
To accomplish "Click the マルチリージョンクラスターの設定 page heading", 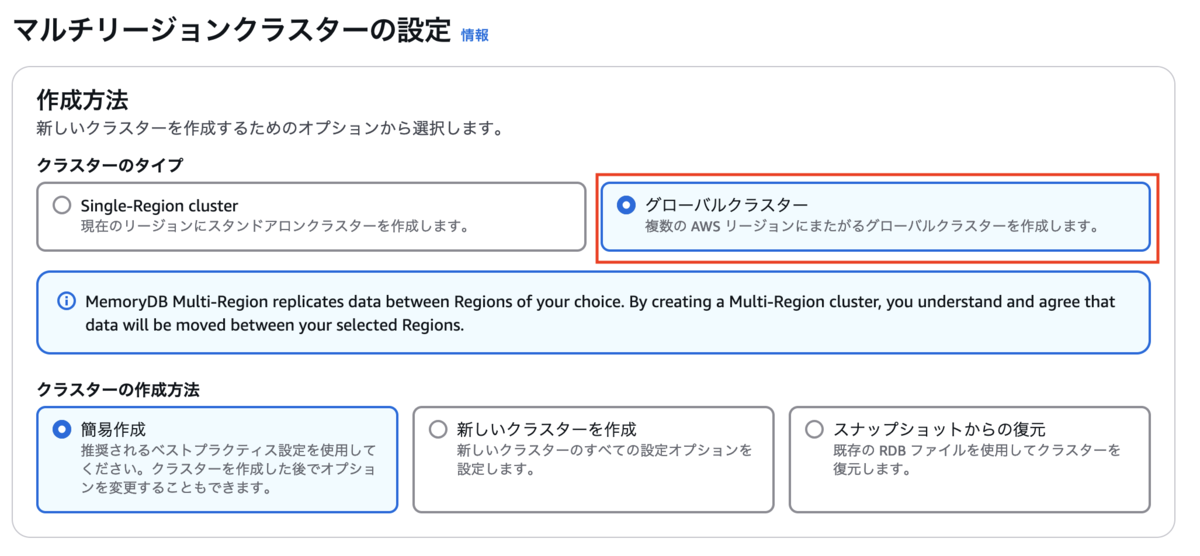I will pyautogui.click(x=232, y=31).
